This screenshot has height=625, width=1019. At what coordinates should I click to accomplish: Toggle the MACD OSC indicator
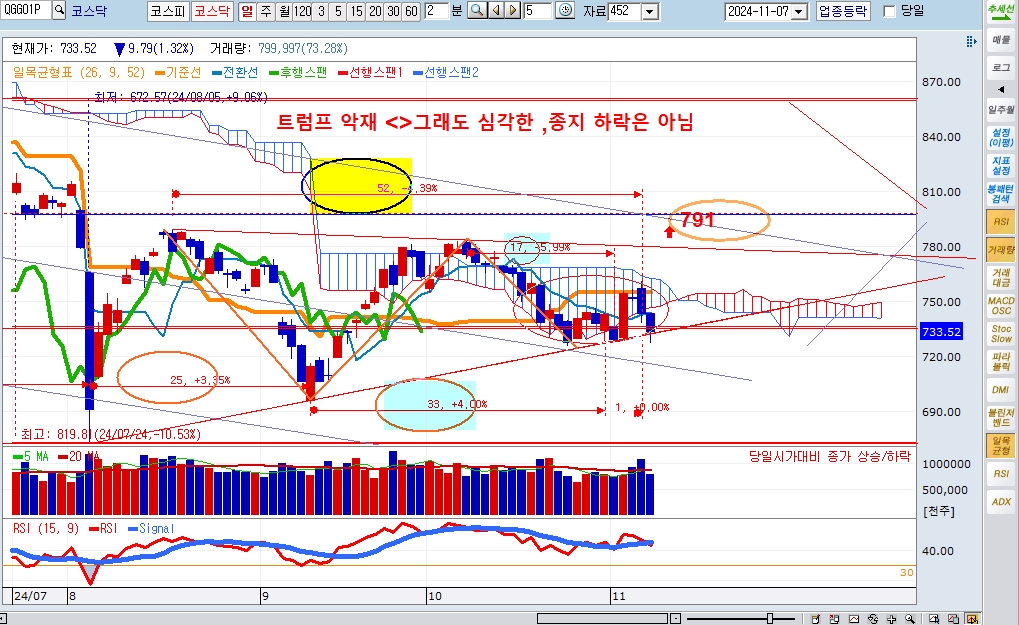coord(1001,305)
